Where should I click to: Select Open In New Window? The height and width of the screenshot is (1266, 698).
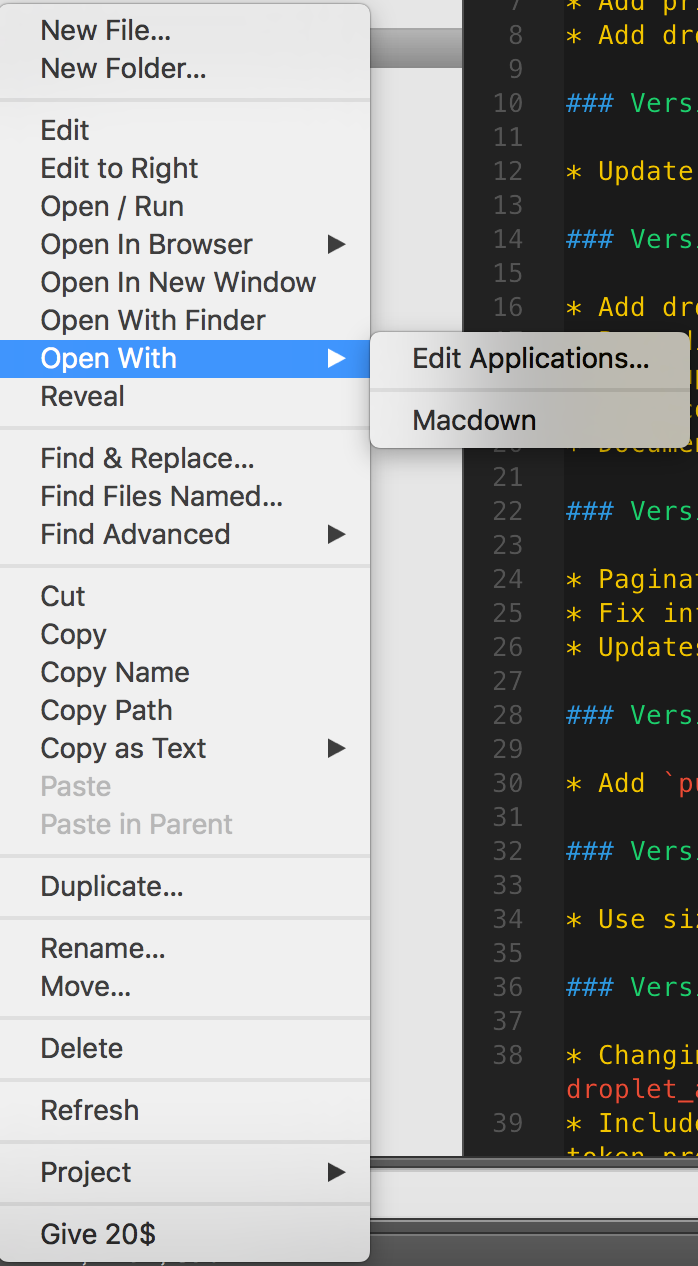pos(178,283)
